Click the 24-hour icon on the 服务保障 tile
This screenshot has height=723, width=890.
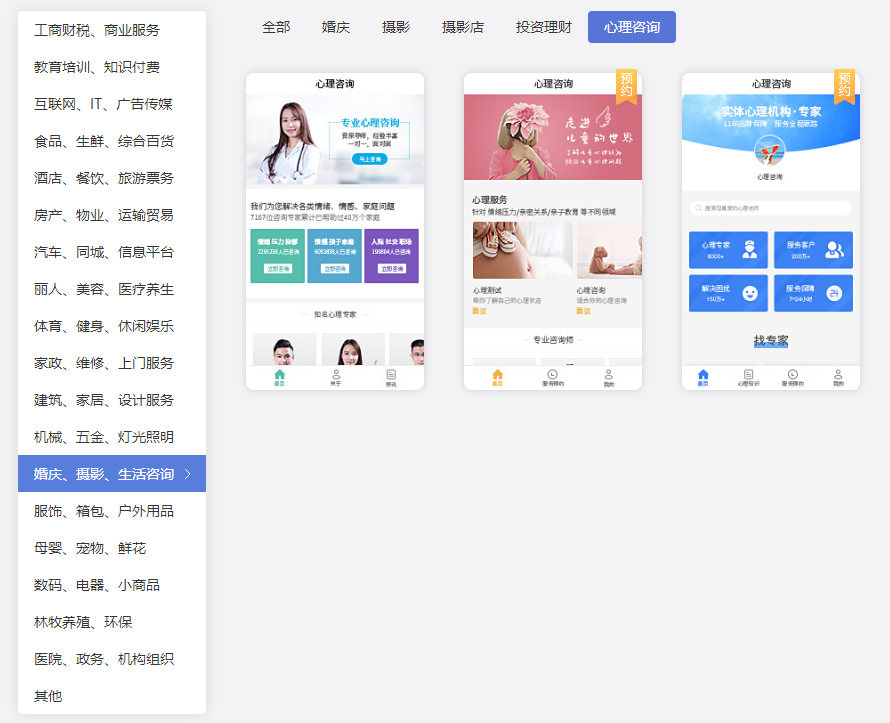click(x=835, y=293)
